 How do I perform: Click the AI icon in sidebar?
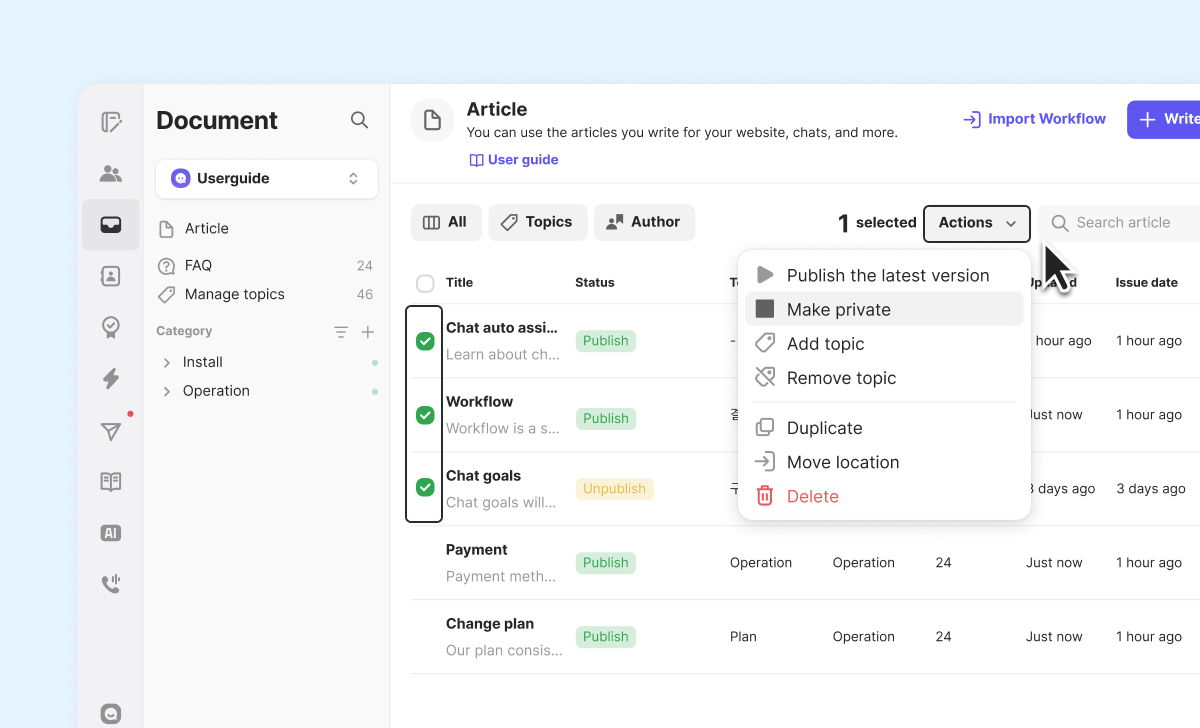(111, 533)
